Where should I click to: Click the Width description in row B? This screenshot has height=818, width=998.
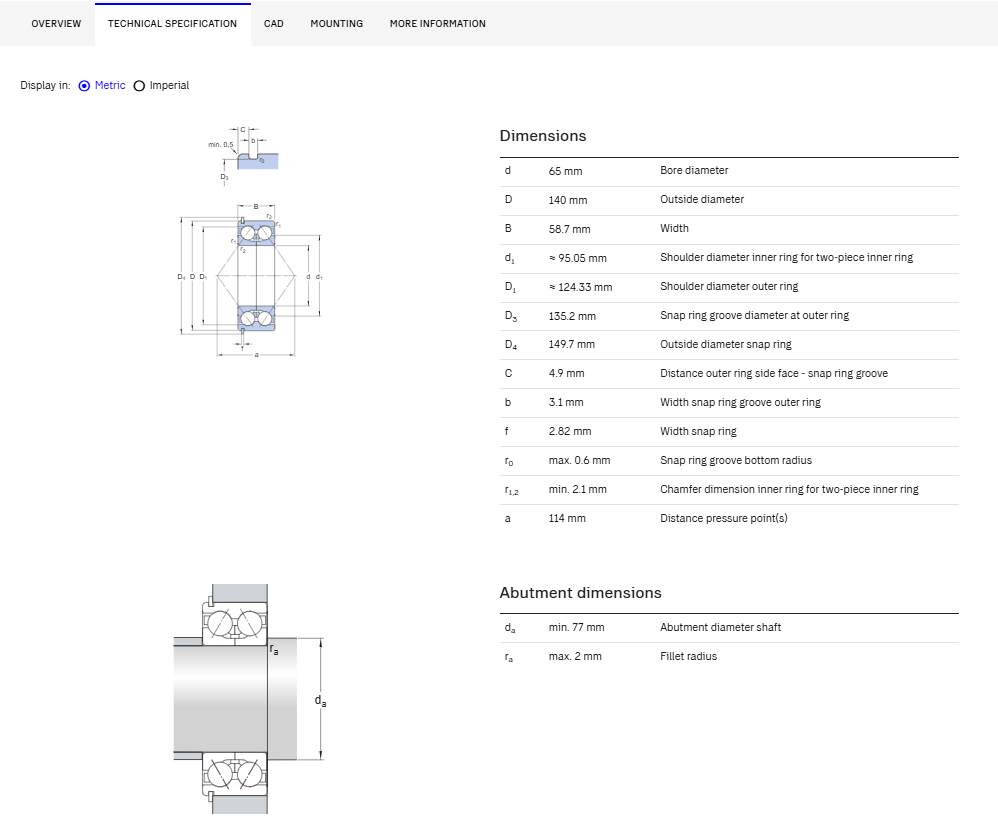click(x=674, y=229)
